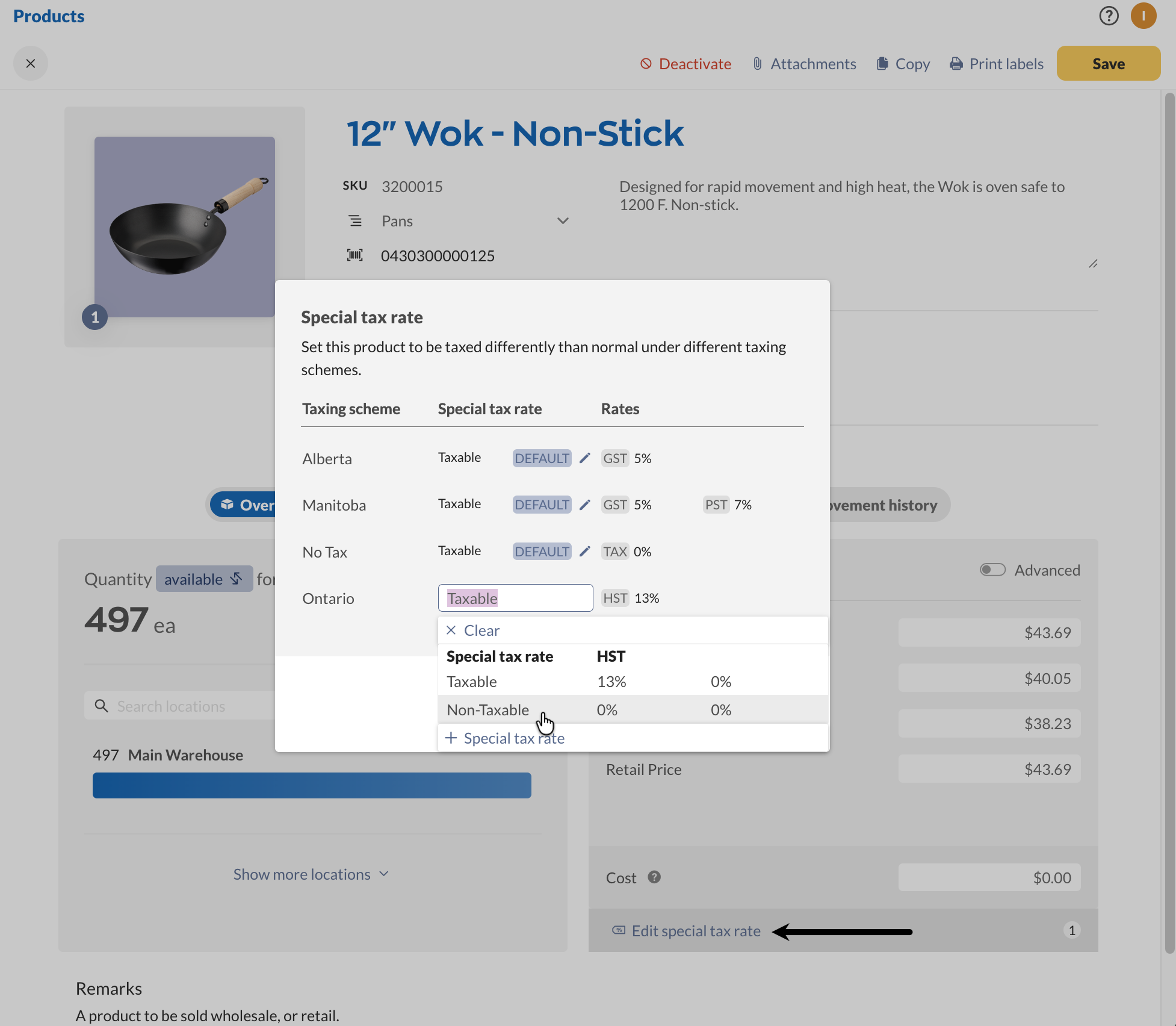Open the Products breadcrumb menu item
The height and width of the screenshot is (1026, 1176).
pos(48,16)
